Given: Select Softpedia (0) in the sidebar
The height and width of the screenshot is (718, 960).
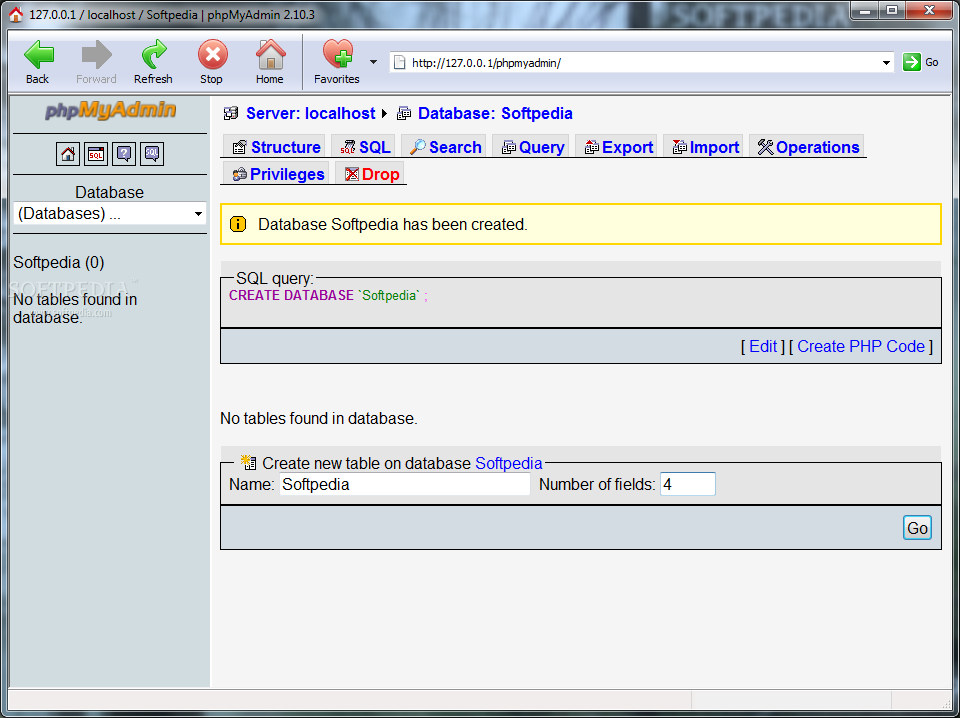Looking at the screenshot, I should pyautogui.click(x=59, y=263).
